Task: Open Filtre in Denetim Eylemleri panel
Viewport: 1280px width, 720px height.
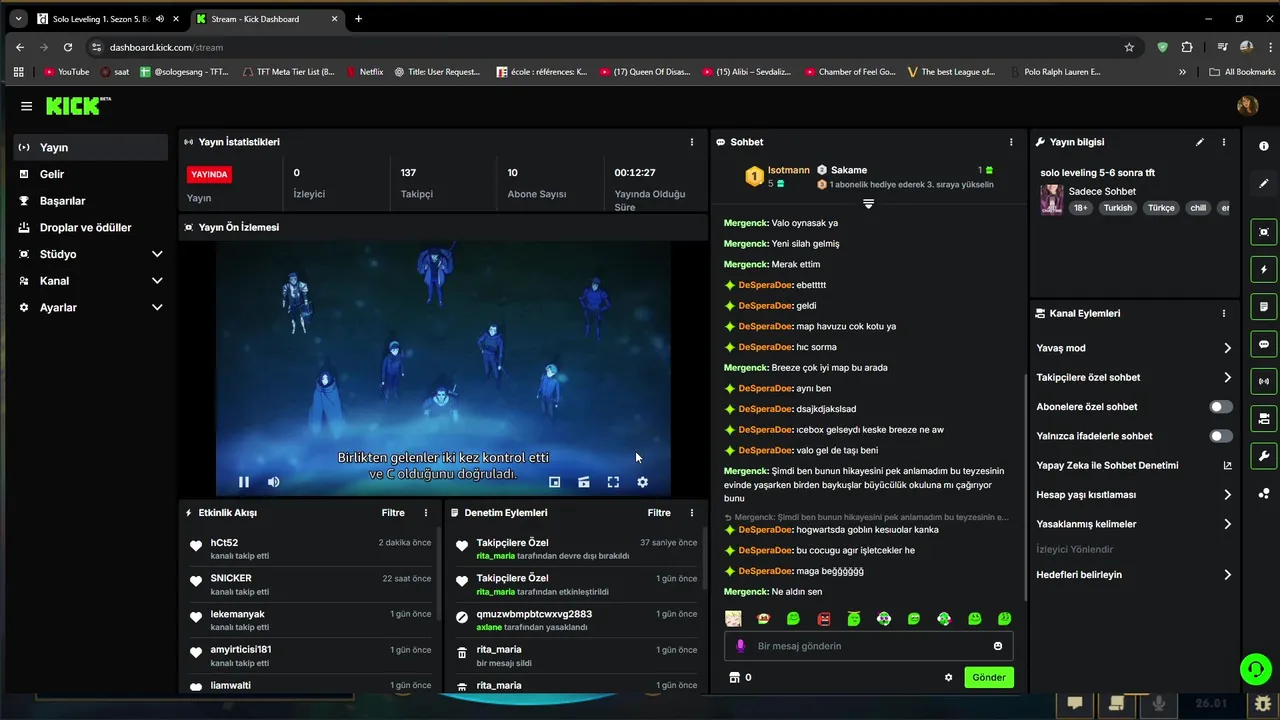Action: (659, 513)
